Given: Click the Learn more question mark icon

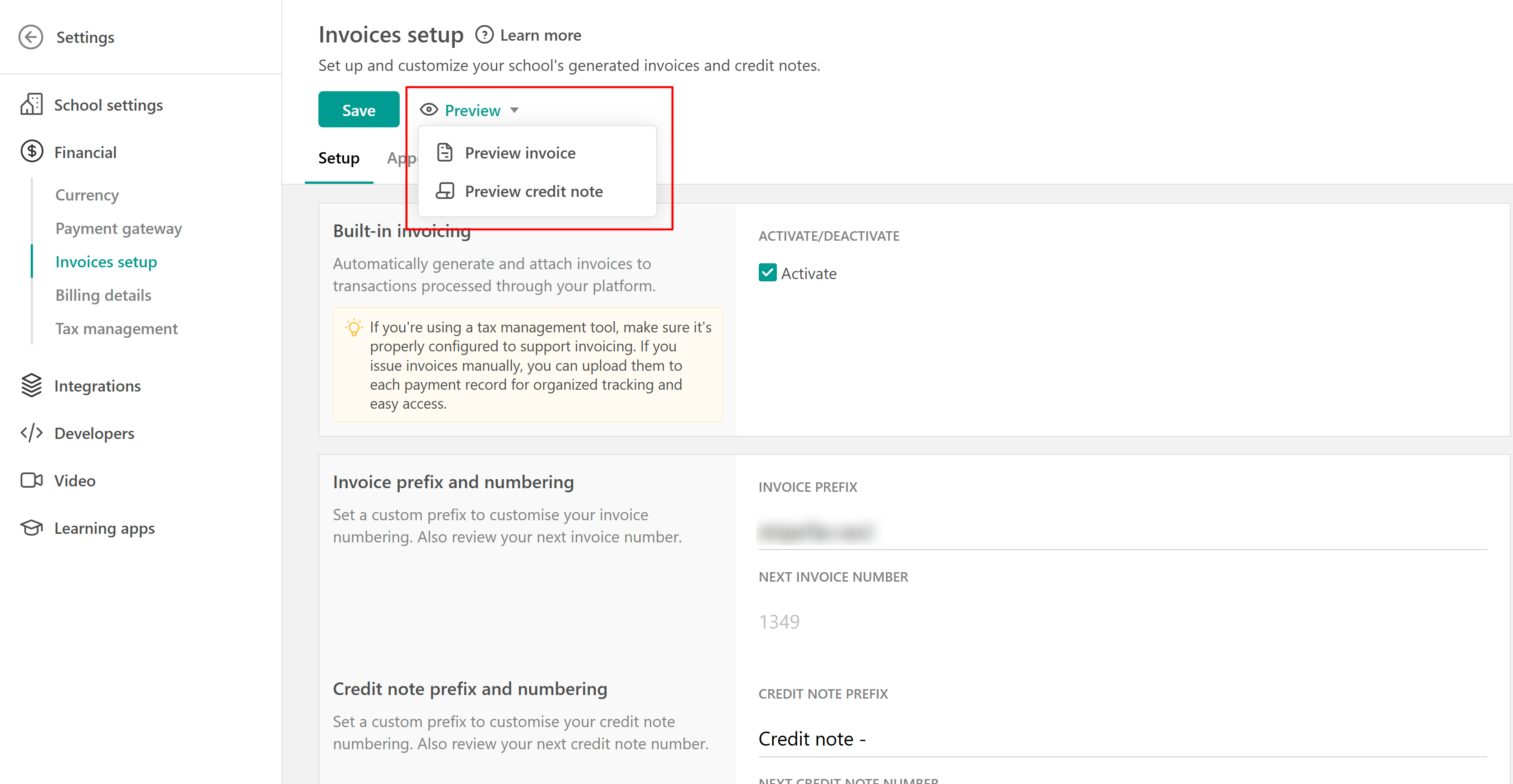Looking at the screenshot, I should [484, 35].
